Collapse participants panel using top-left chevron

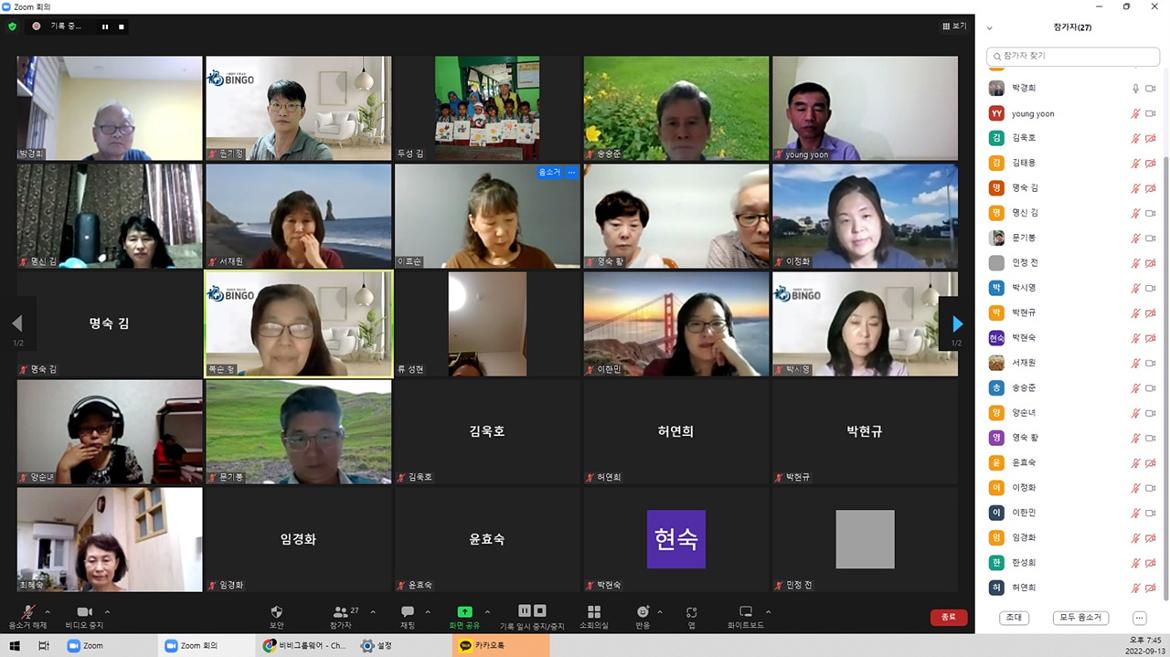(x=990, y=28)
